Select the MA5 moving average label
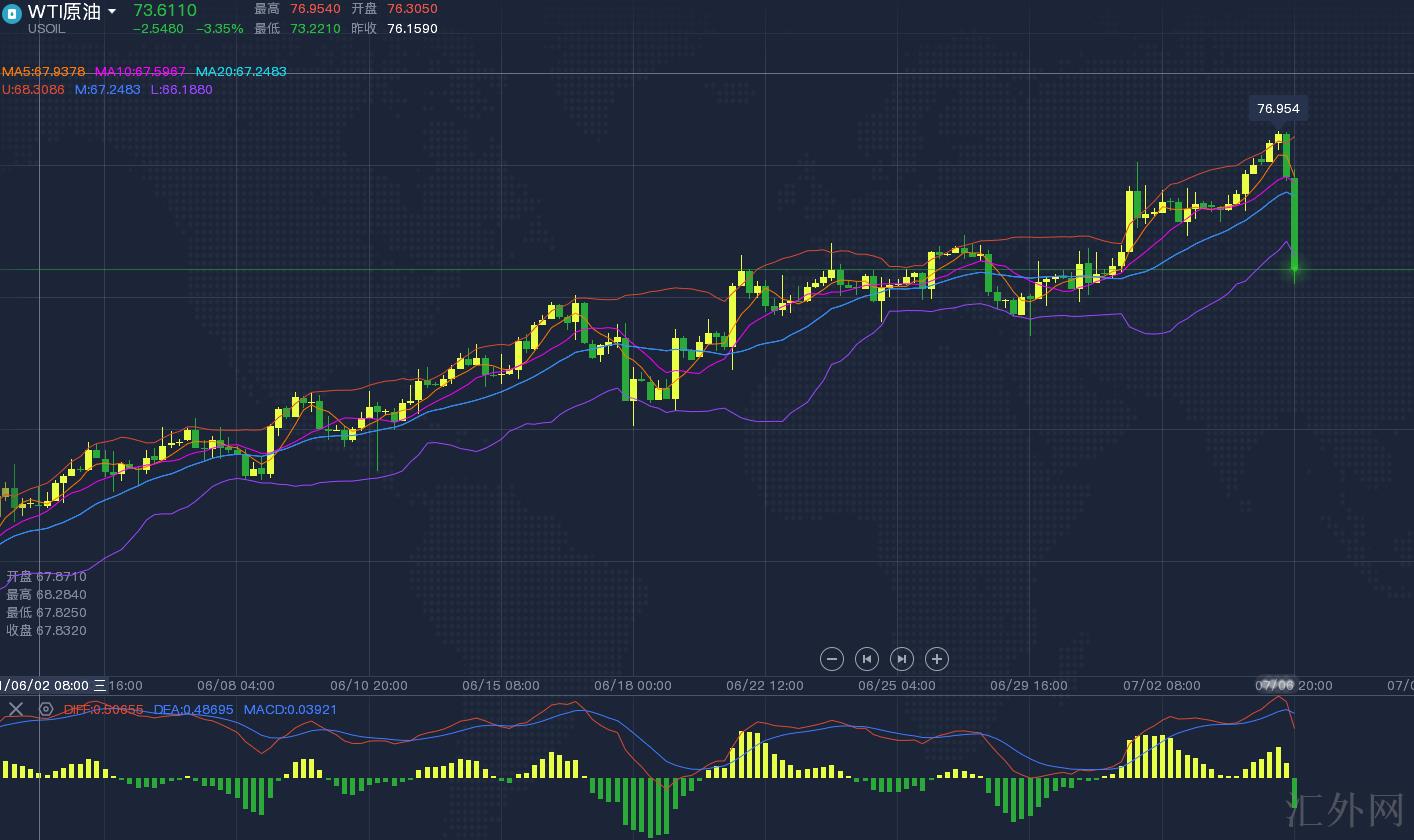The image size is (1414, 840). 43,72
